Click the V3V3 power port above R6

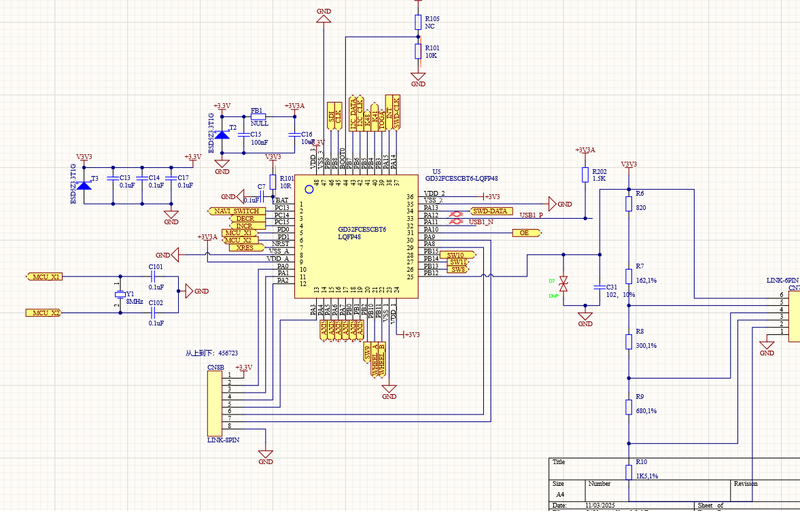(629, 166)
